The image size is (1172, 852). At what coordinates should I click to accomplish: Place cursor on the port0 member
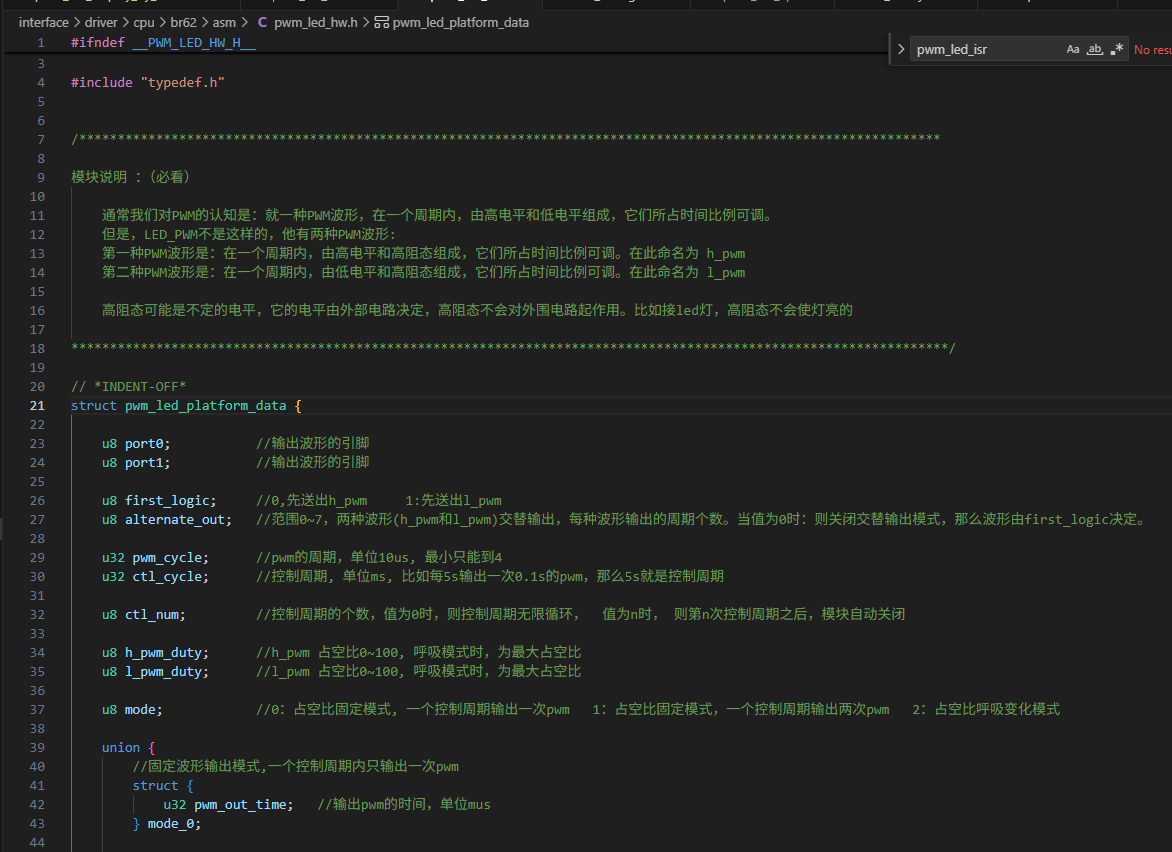click(145, 444)
